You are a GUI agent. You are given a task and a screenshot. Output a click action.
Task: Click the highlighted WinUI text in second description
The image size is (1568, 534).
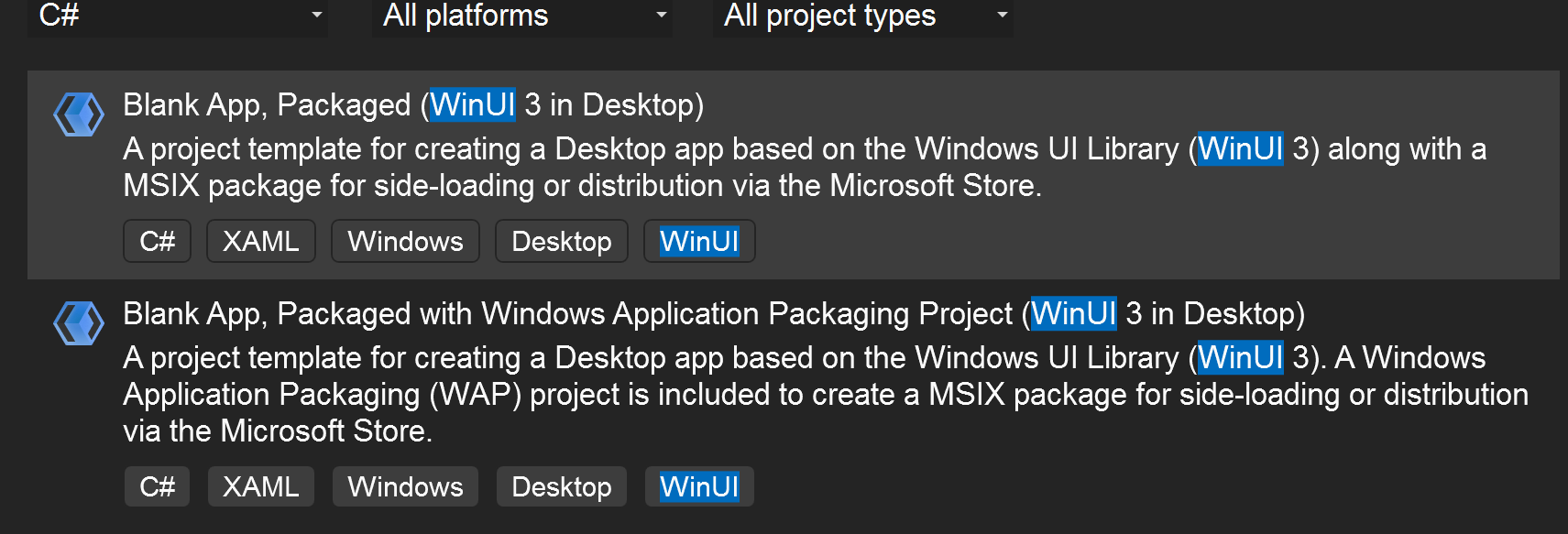(x=1239, y=357)
